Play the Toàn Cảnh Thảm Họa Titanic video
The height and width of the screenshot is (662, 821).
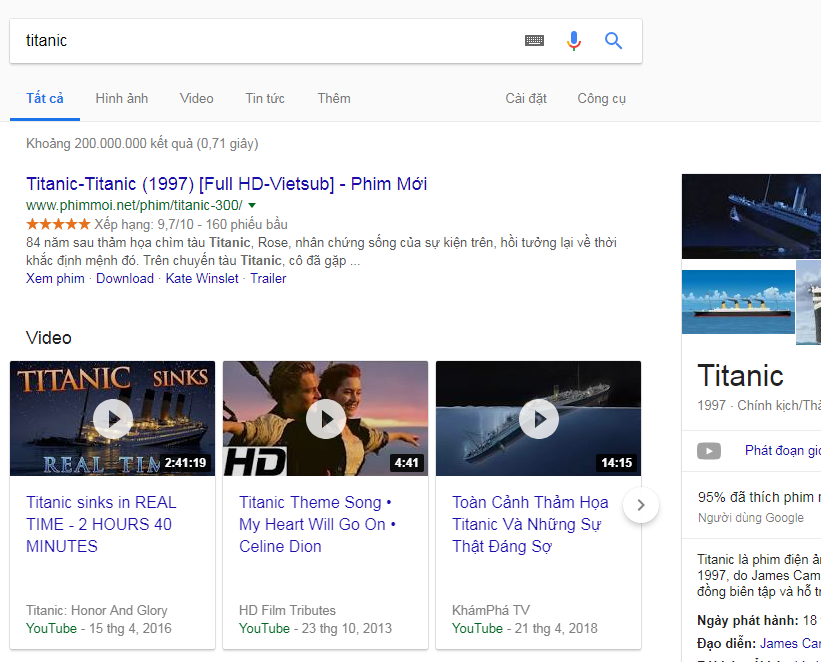pyautogui.click(x=538, y=418)
